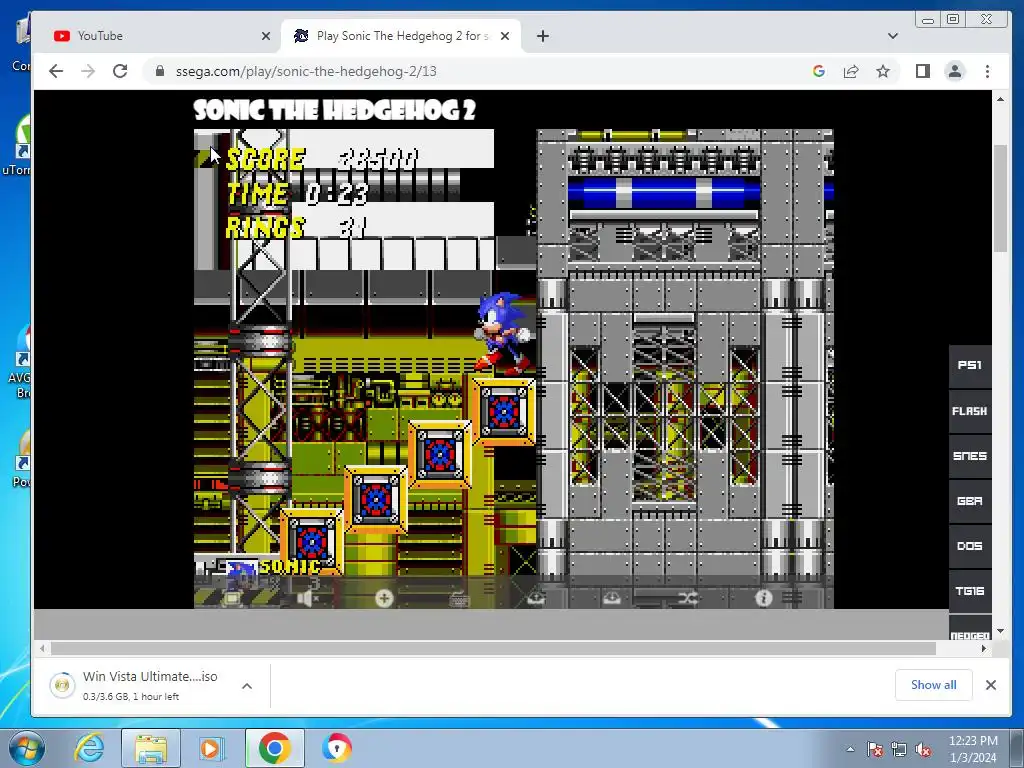This screenshot has width=1024, height=768.
Task: Open Windows Explorer folder on taskbar
Action: tap(150, 748)
